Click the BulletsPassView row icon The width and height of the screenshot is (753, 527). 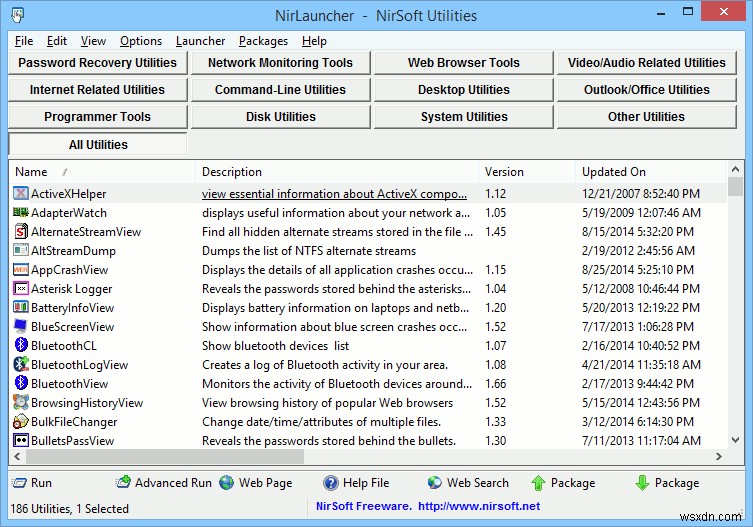(x=21, y=441)
